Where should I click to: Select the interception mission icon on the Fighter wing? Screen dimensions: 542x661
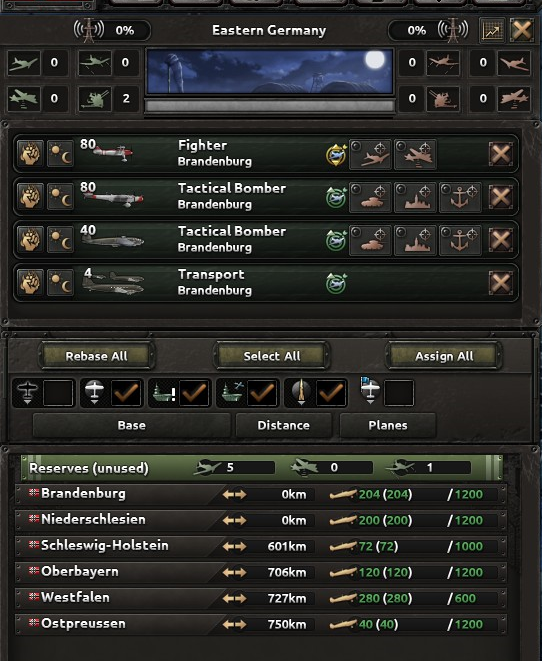[415, 153]
